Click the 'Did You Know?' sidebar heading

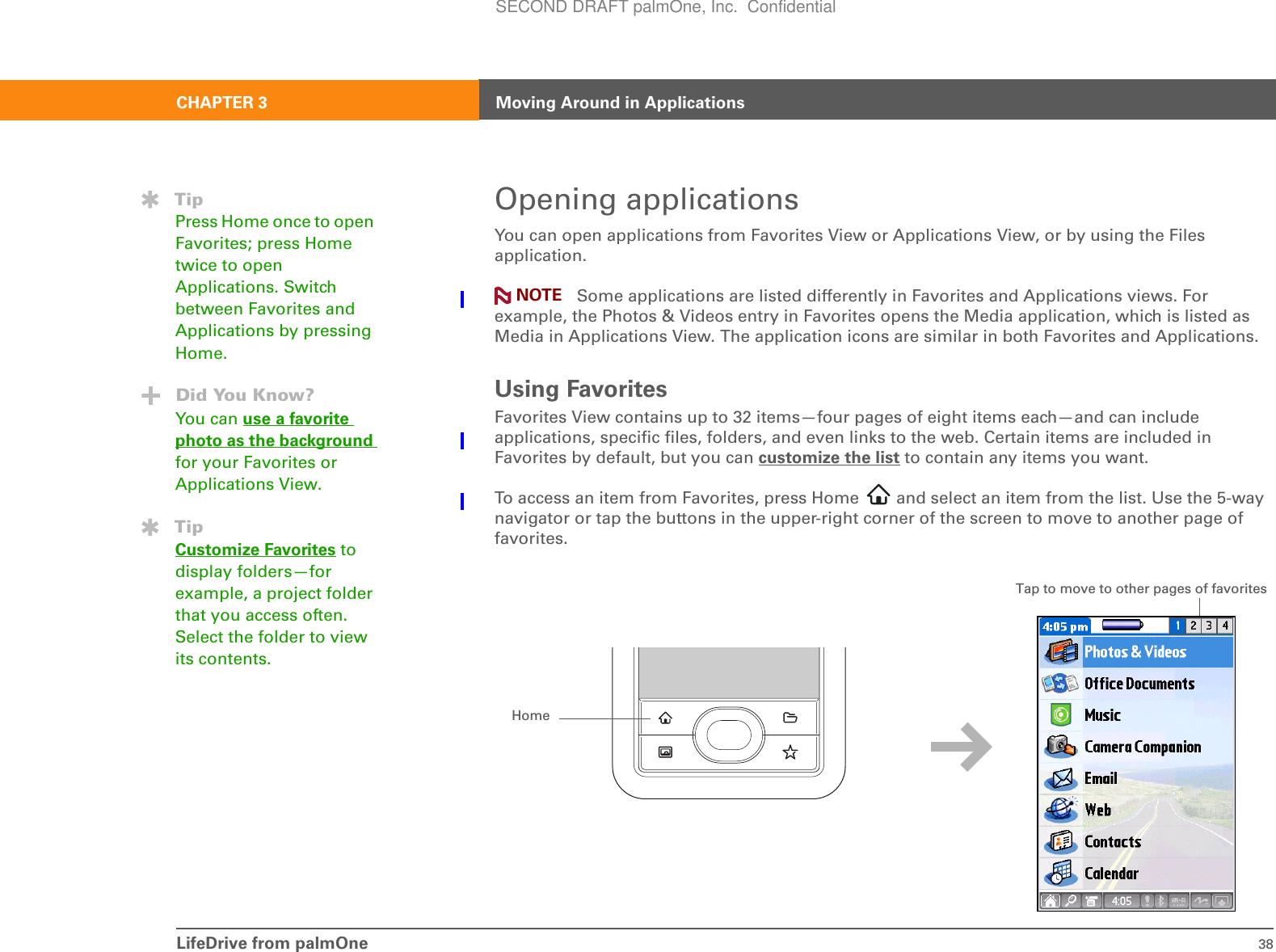pyautogui.click(x=245, y=395)
